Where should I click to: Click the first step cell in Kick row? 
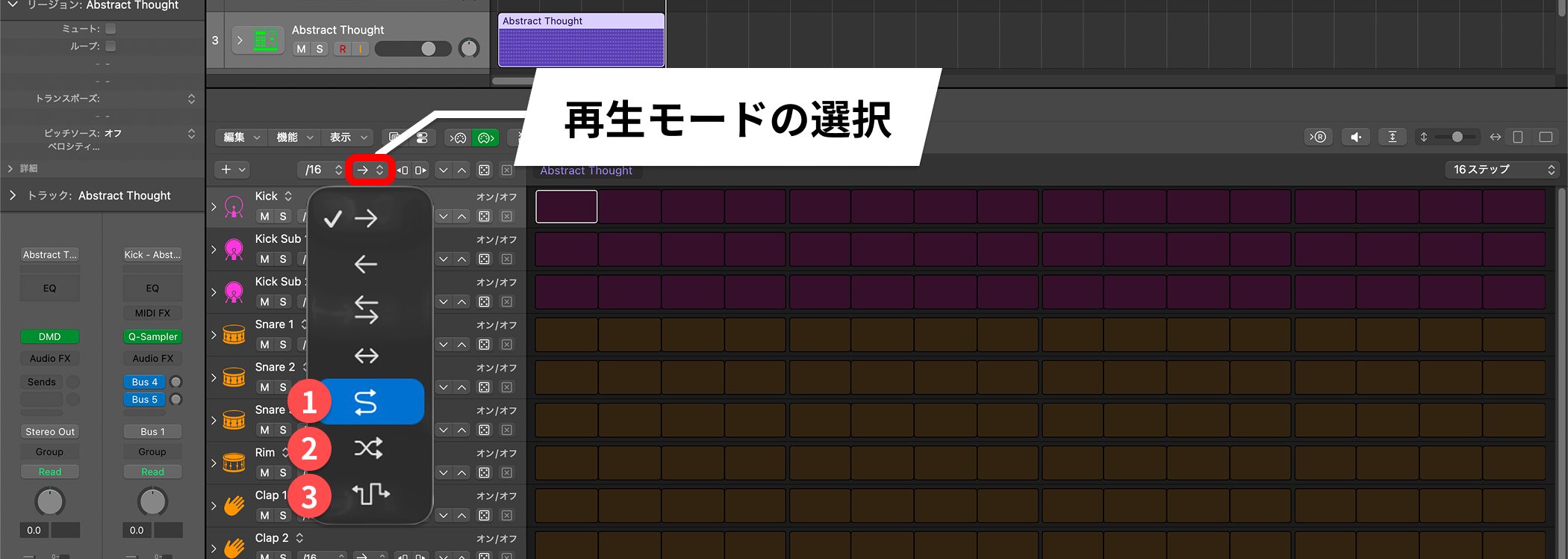pos(566,206)
